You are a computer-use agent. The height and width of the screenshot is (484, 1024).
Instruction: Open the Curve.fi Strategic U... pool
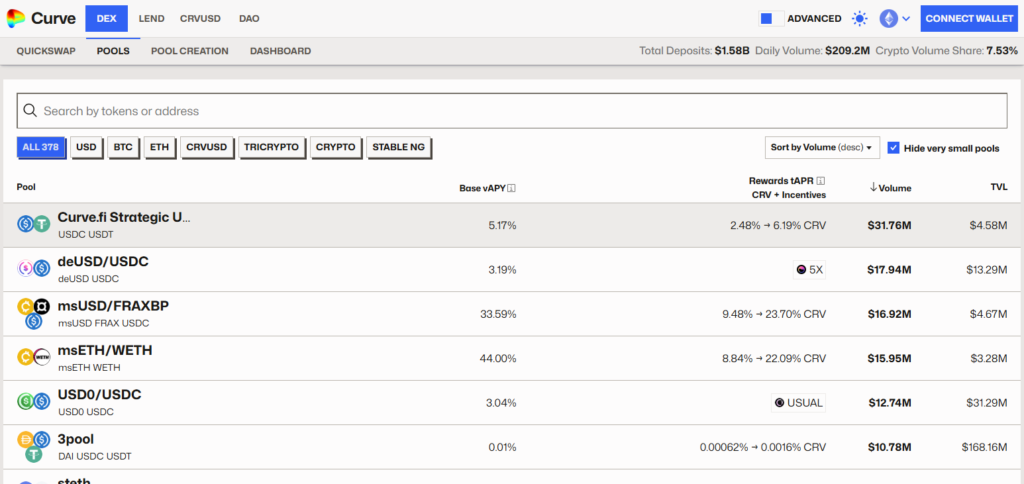pos(124,218)
